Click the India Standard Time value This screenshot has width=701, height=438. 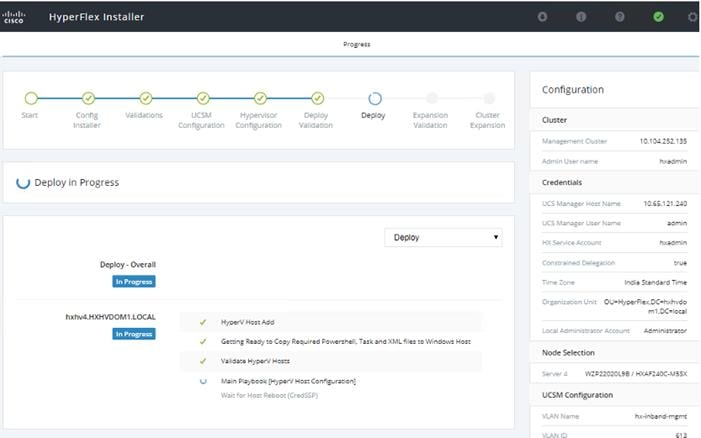[x=655, y=282]
